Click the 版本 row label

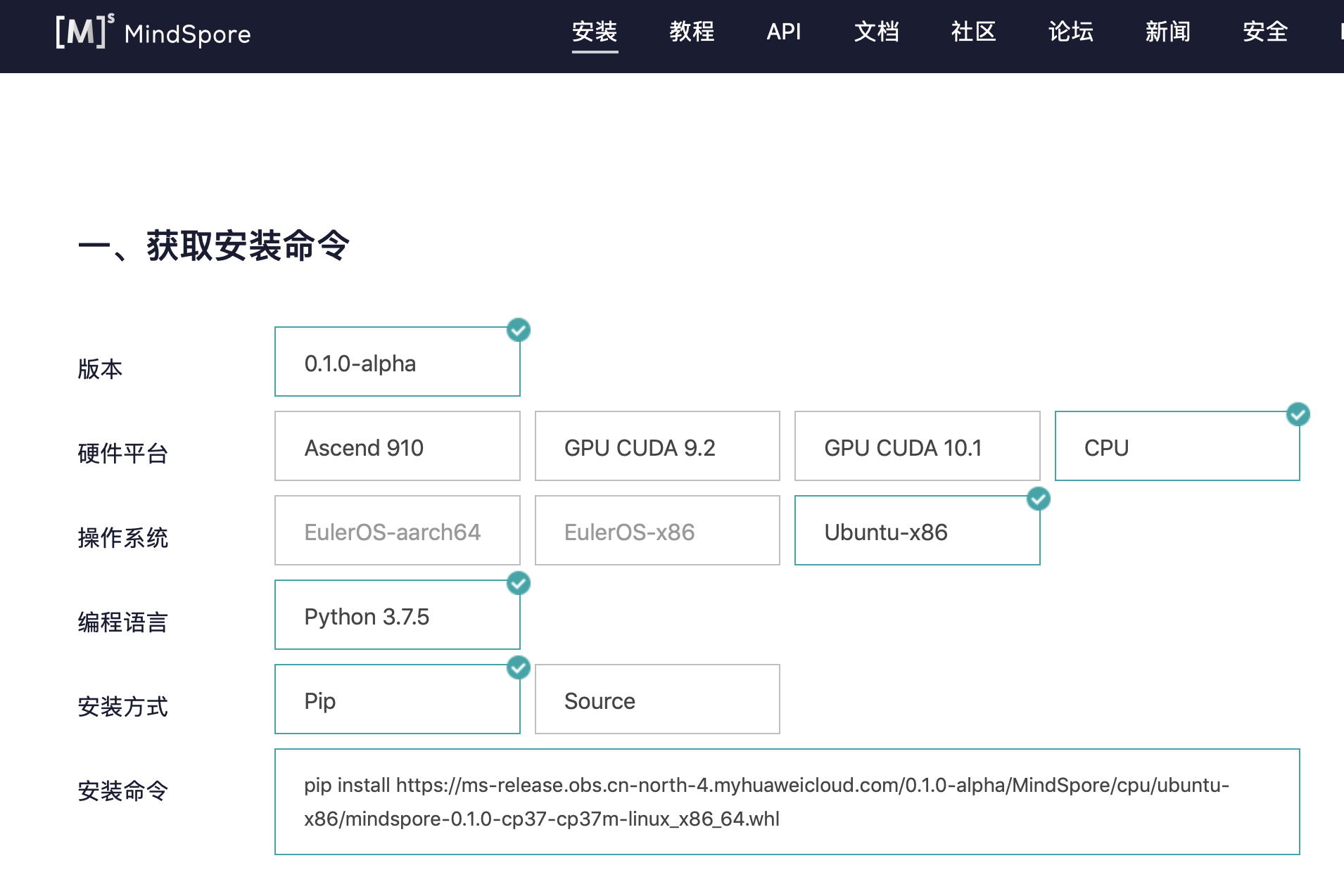point(100,369)
